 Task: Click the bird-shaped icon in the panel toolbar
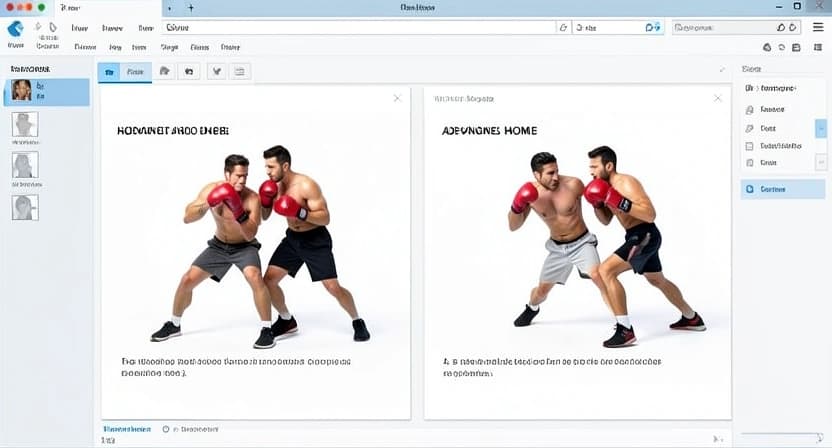pos(217,71)
